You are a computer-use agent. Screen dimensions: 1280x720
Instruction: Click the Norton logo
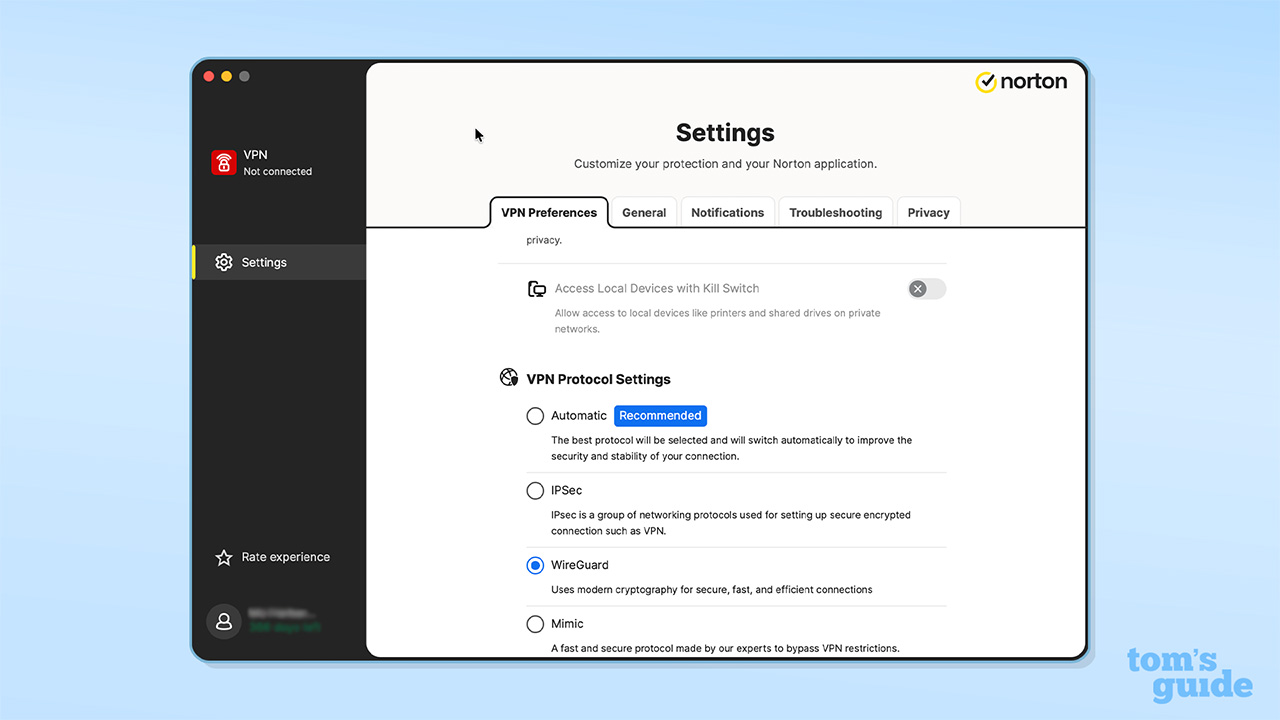(1021, 81)
